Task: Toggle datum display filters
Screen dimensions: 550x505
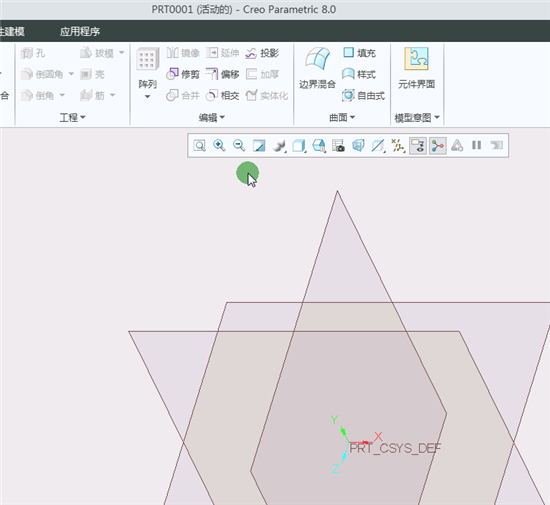Action: point(398,146)
